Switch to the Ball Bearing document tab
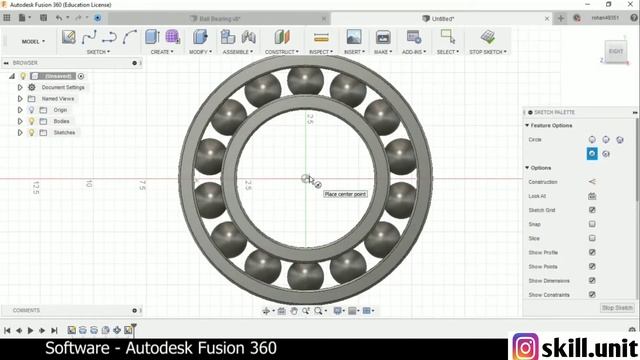 click(x=220, y=19)
